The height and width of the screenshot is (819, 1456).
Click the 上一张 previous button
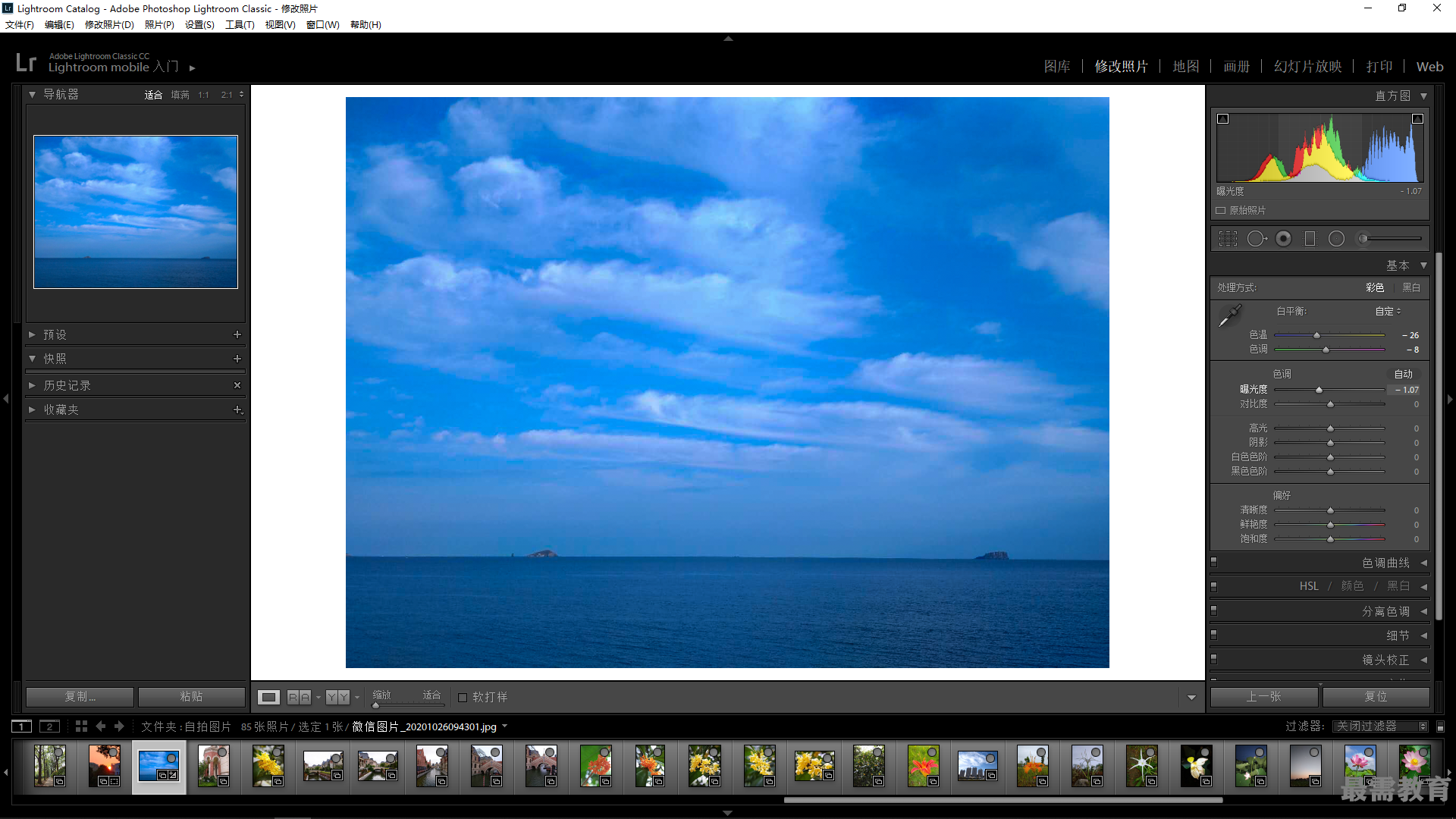pos(1263,696)
